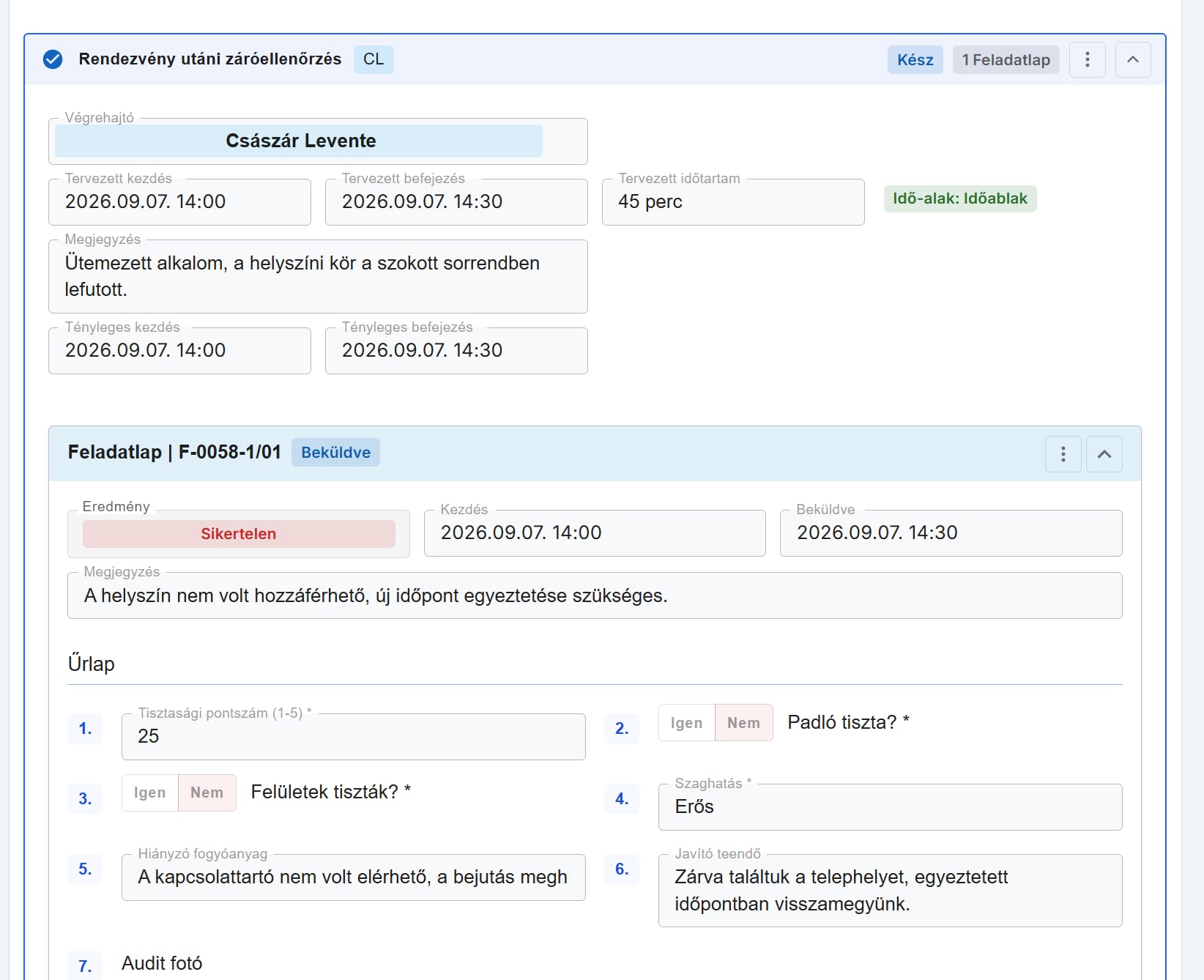Click the Hiányzó fogyóanyag field
1204x980 pixels.
click(353, 877)
